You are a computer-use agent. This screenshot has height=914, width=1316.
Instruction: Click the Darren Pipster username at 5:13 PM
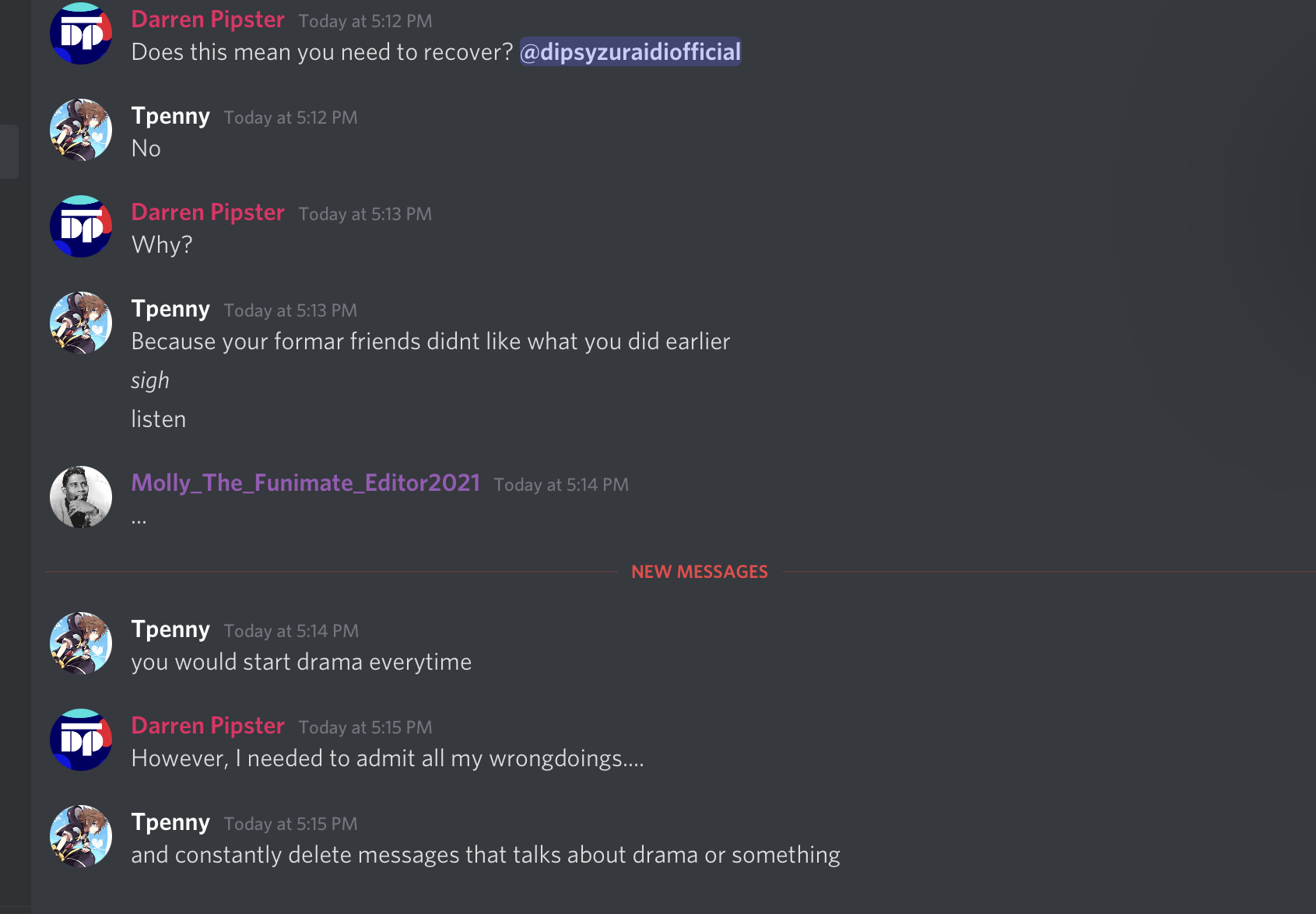point(208,212)
